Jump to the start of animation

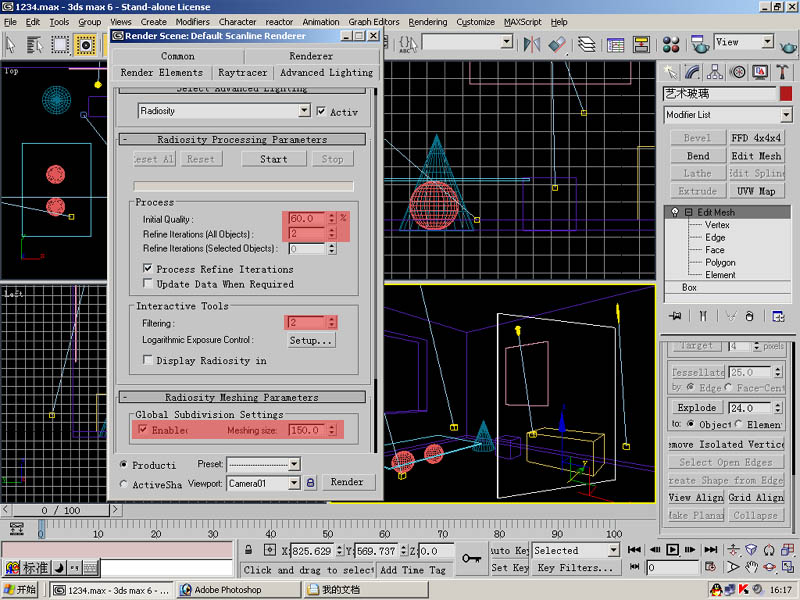pos(634,549)
